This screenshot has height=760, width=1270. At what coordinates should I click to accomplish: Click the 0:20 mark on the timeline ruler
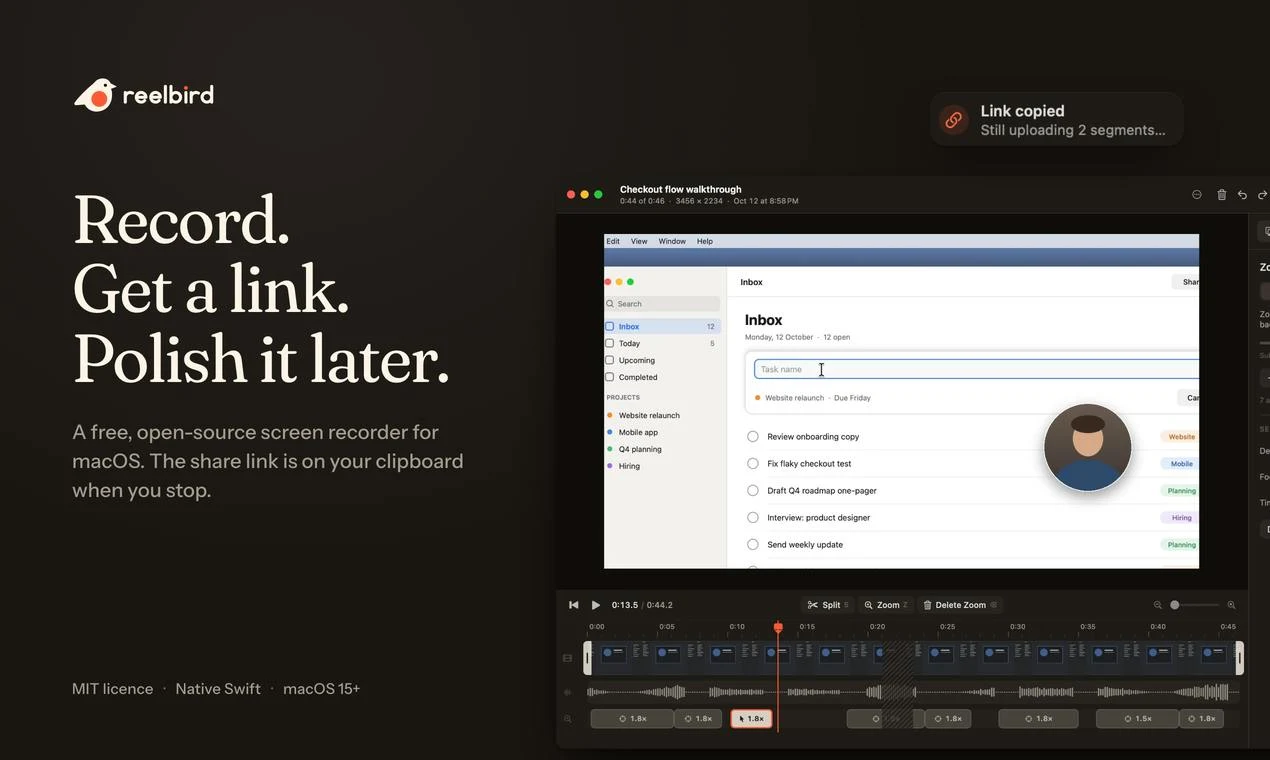pyautogui.click(x=877, y=627)
